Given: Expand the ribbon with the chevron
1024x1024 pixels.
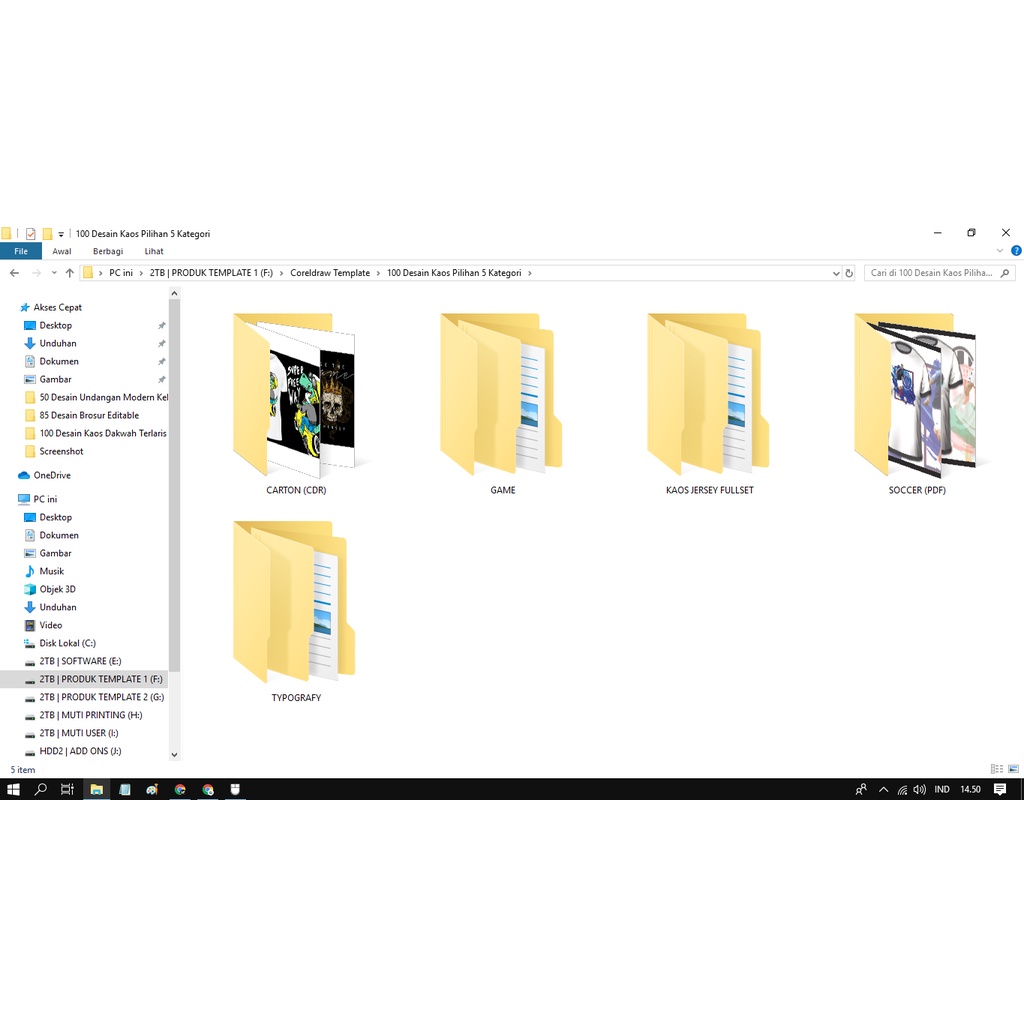Looking at the screenshot, I should click(x=1000, y=251).
